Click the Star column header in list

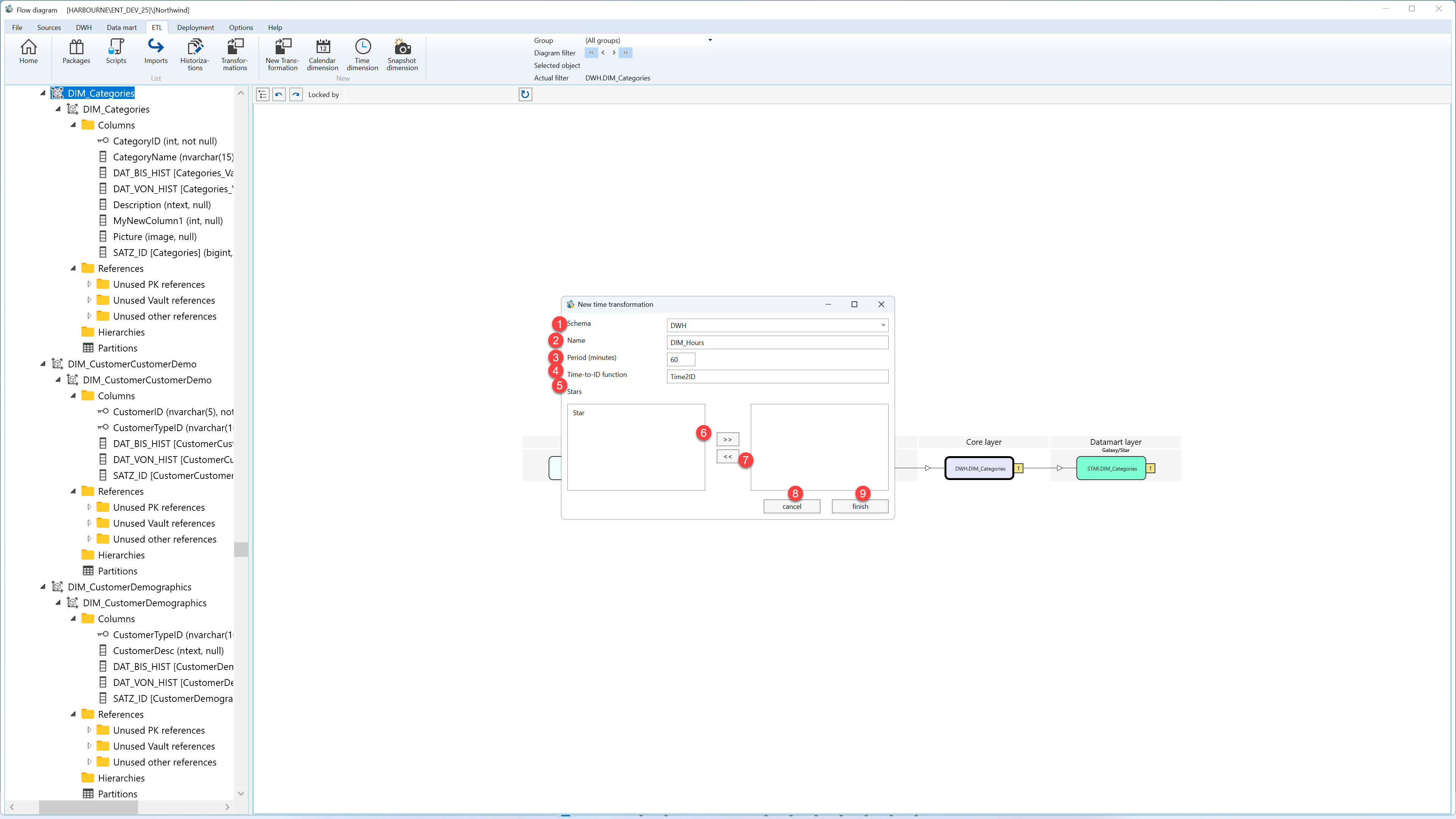click(578, 413)
